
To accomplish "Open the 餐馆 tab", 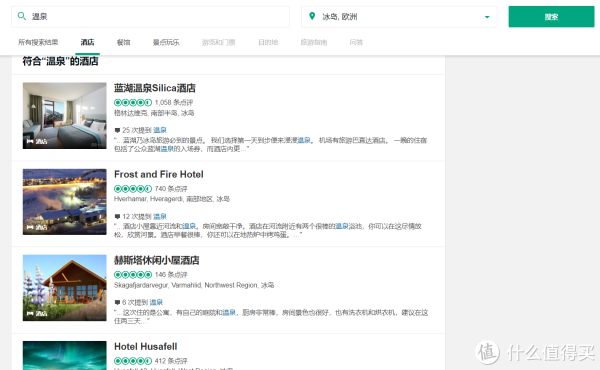I will (x=123, y=42).
